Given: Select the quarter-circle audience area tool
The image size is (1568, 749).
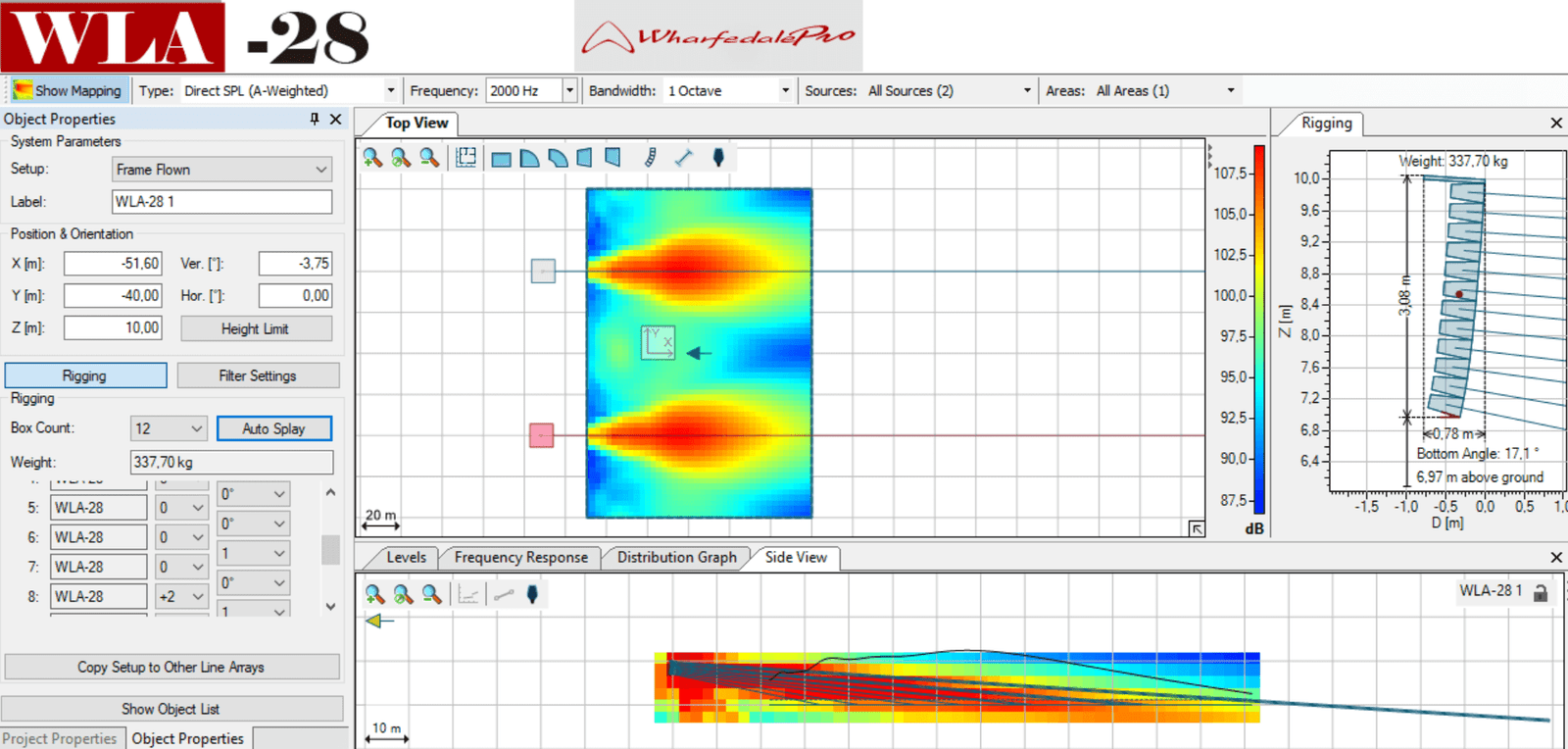Looking at the screenshot, I should tap(529, 158).
